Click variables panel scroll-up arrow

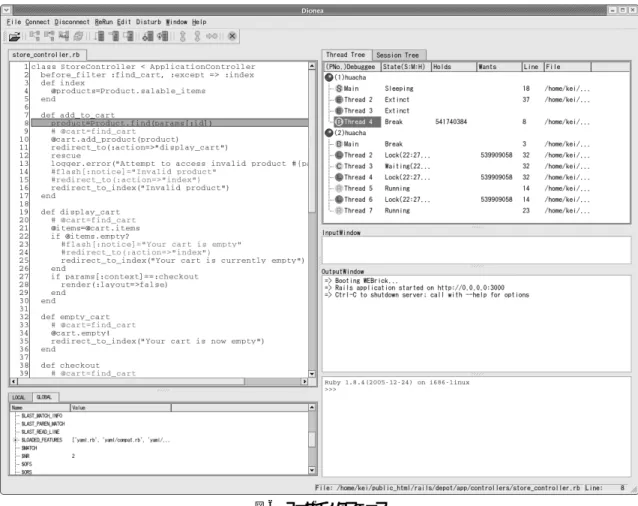click(x=312, y=407)
